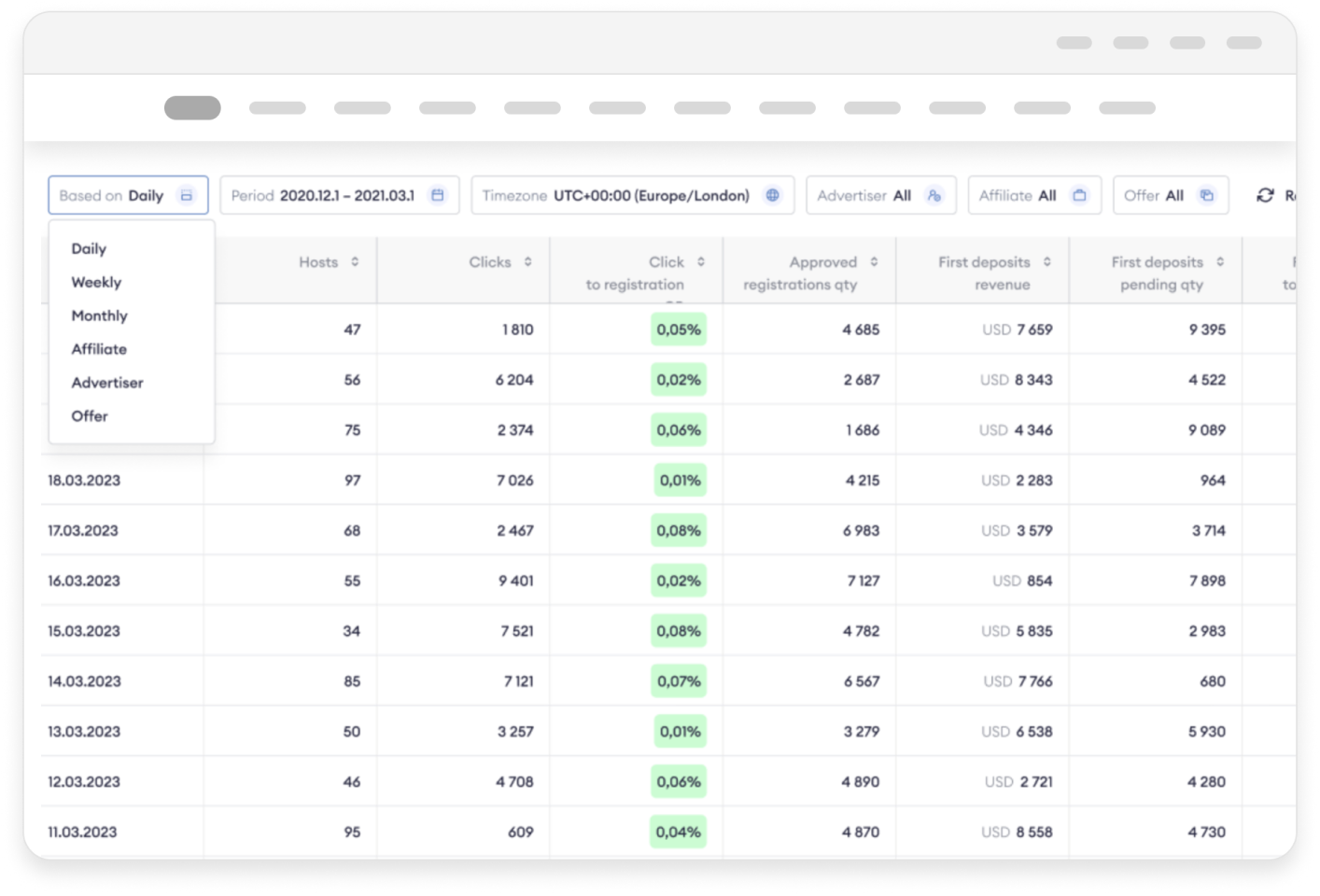Click the refresh arrows icon
Viewport: 1320px width, 896px height.
(x=1265, y=195)
